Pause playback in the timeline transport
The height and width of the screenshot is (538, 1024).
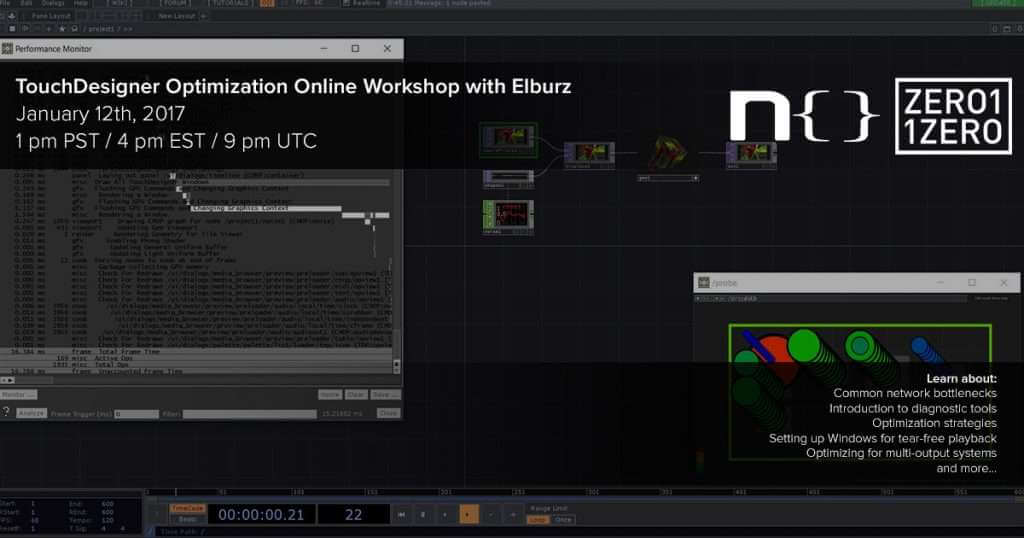point(423,514)
